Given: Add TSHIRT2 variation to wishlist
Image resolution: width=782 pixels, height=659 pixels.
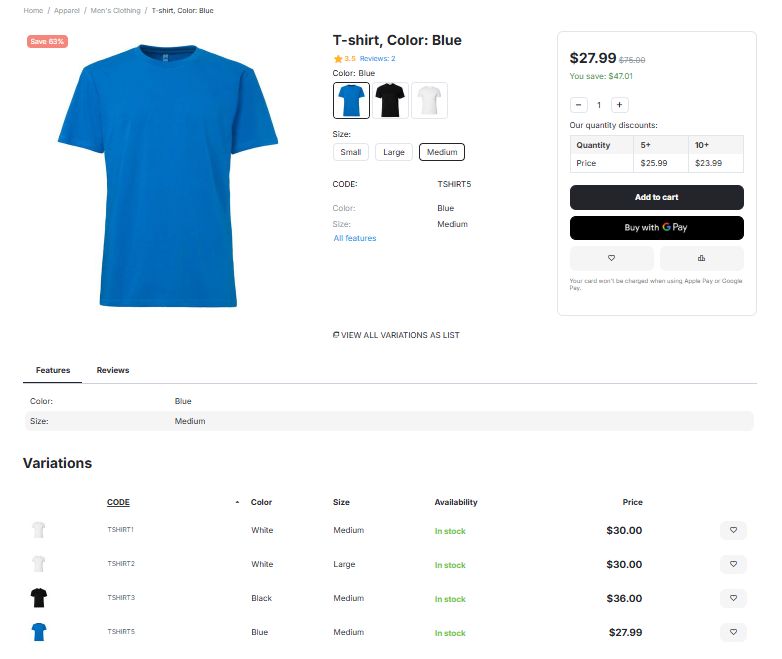Looking at the screenshot, I should [733, 564].
